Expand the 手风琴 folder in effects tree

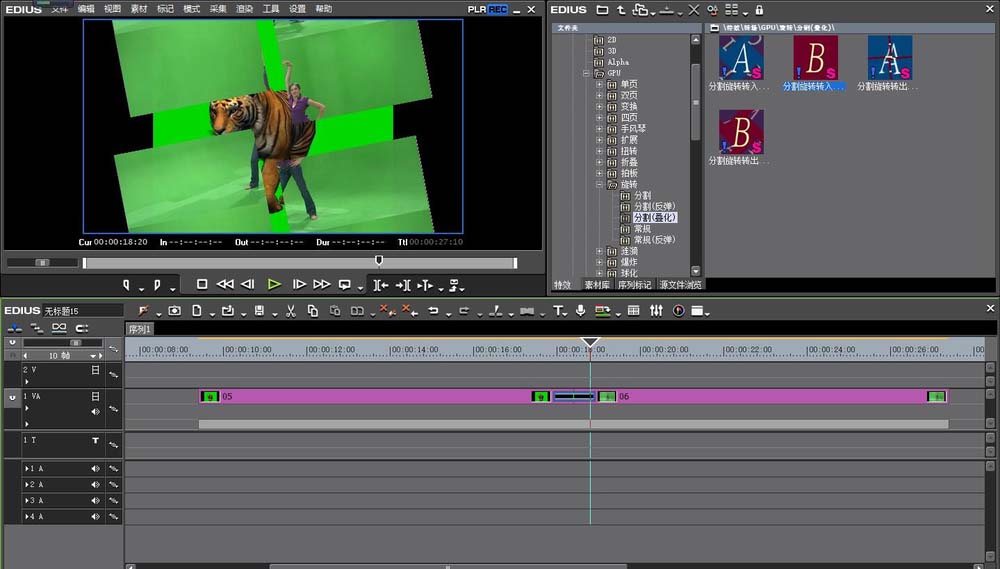(600, 129)
